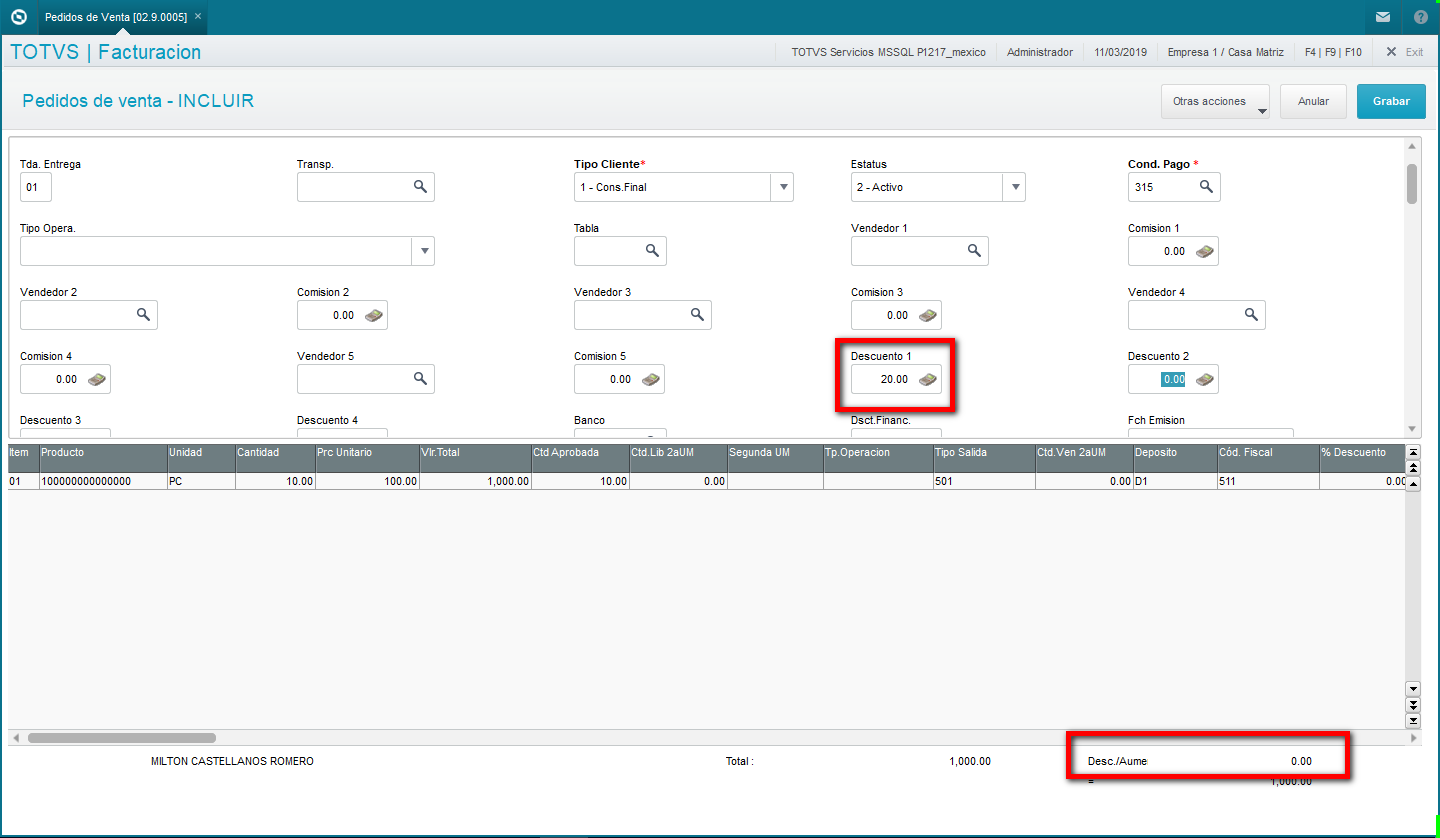
Task: Expand the Estatus dropdown
Action: pos(1014,187)
